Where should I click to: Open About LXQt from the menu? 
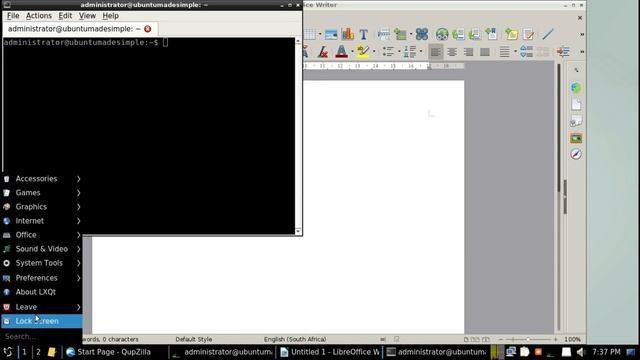pyautogui.click(x=41, y=292)
